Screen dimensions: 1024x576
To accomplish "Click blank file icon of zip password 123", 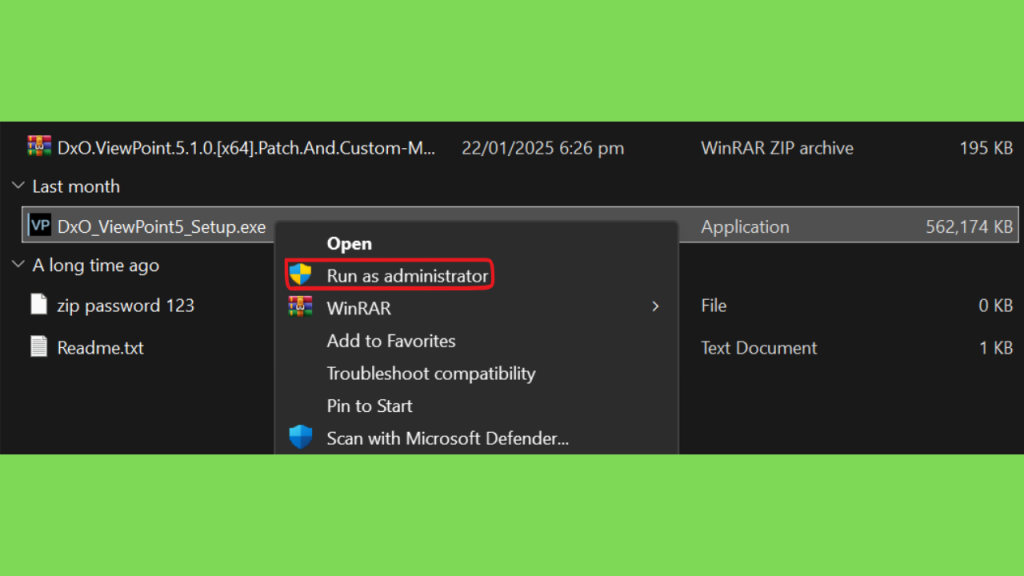I will [x=39, y=304].
